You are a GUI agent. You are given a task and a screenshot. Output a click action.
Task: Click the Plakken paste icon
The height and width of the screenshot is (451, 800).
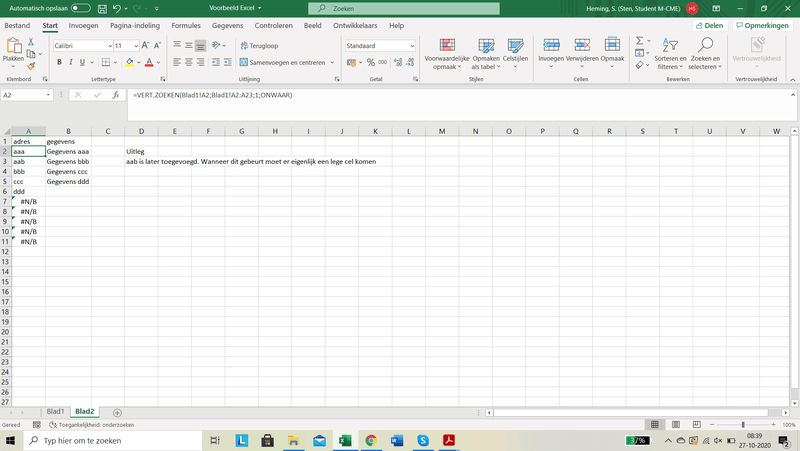(13, 47)
